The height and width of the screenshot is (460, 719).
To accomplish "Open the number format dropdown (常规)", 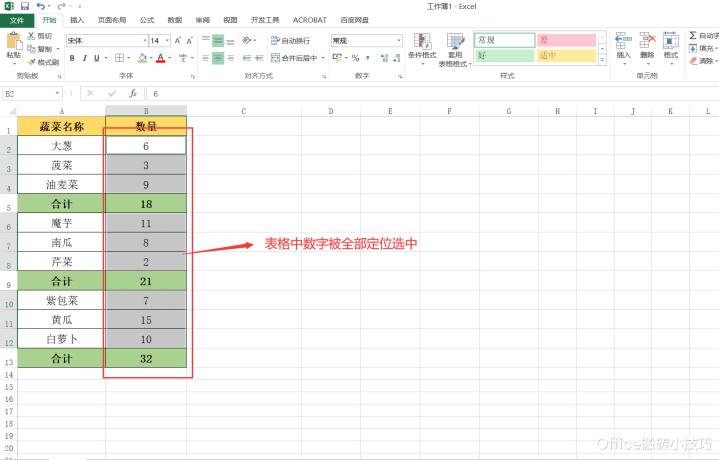I will coord(399,41).
